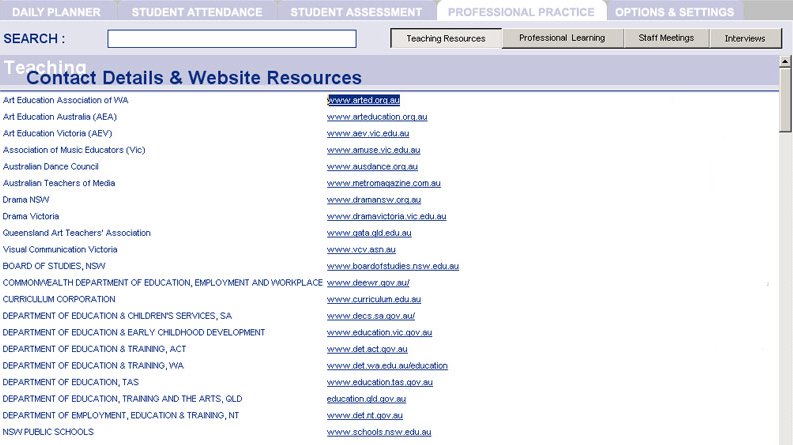Click 'Association of Music Educators (Vic)'
Image resolution: width=793 pixels, height=445 pixels.
tap(74, 150)
